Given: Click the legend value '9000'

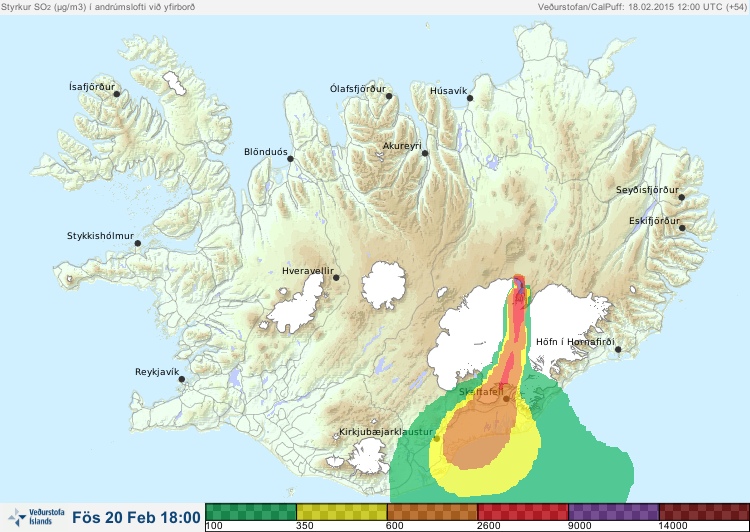Looking at the screenshot, I should (579, 526).
